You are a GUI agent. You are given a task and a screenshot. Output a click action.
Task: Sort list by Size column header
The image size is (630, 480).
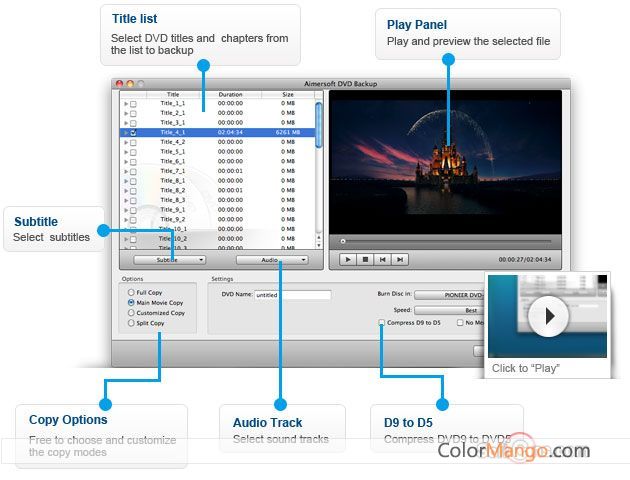287,94
